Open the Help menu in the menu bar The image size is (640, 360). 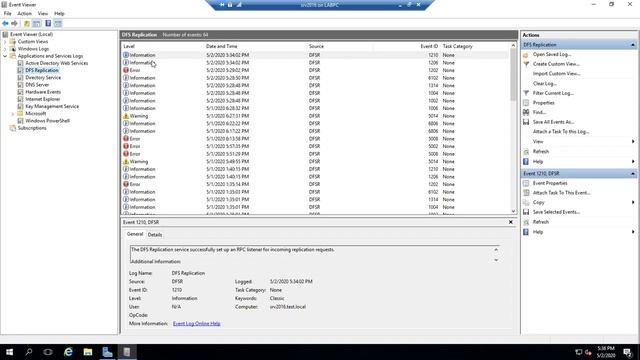point(59,13)
